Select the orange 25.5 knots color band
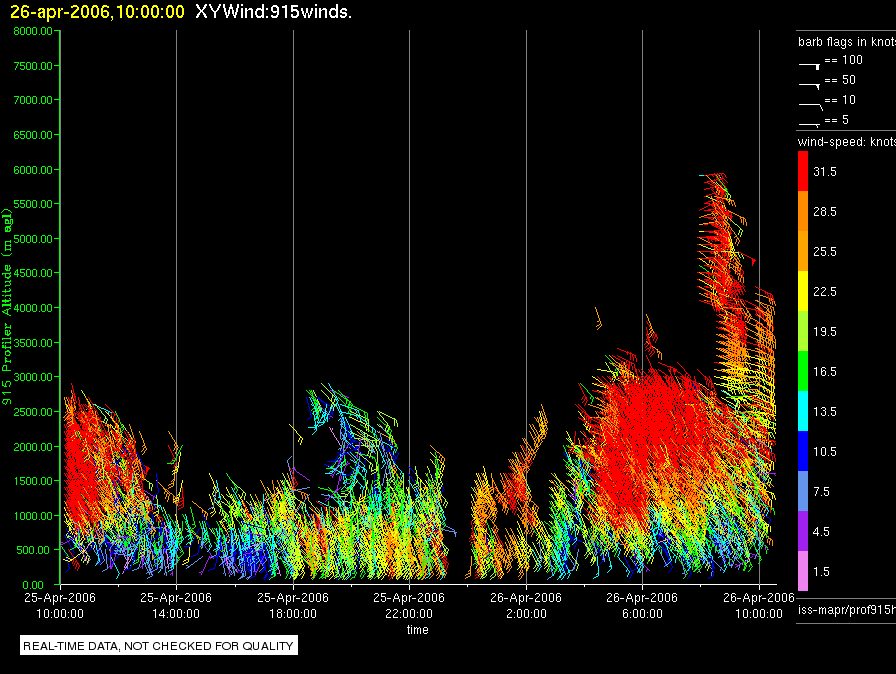 click(x=803, y=251)
